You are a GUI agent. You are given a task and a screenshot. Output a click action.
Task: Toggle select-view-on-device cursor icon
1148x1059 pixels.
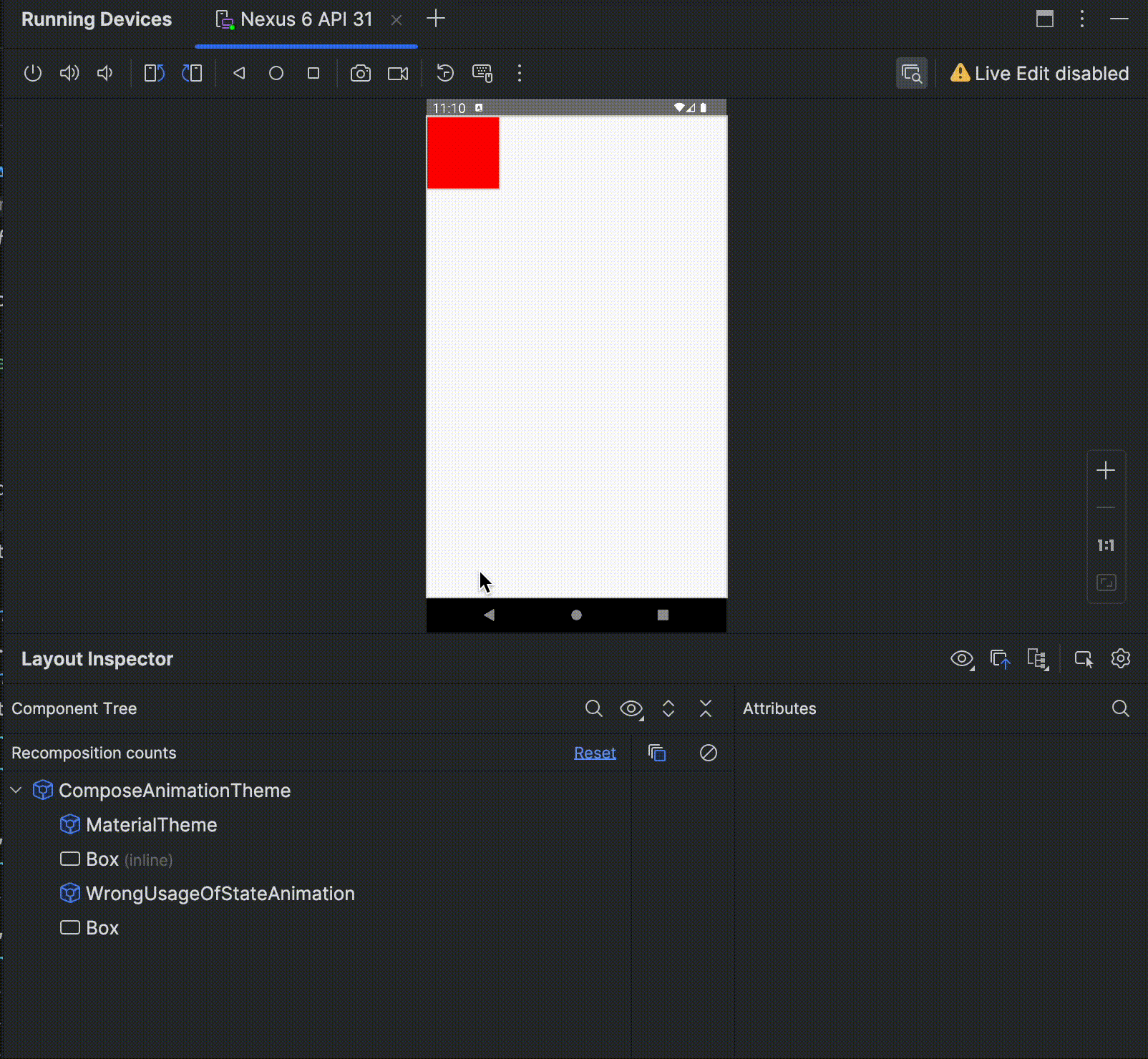1084,659
